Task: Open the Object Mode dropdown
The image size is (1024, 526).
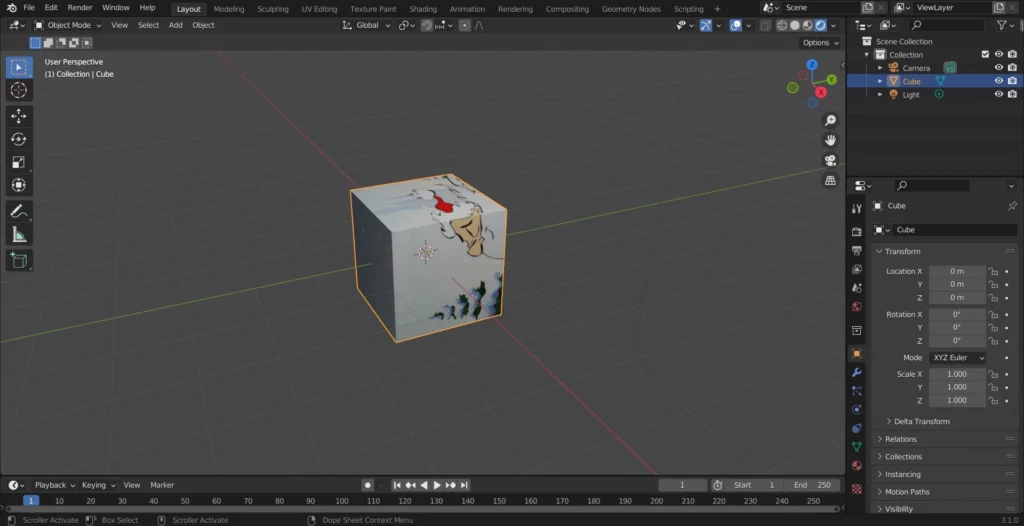Action: 68,25
